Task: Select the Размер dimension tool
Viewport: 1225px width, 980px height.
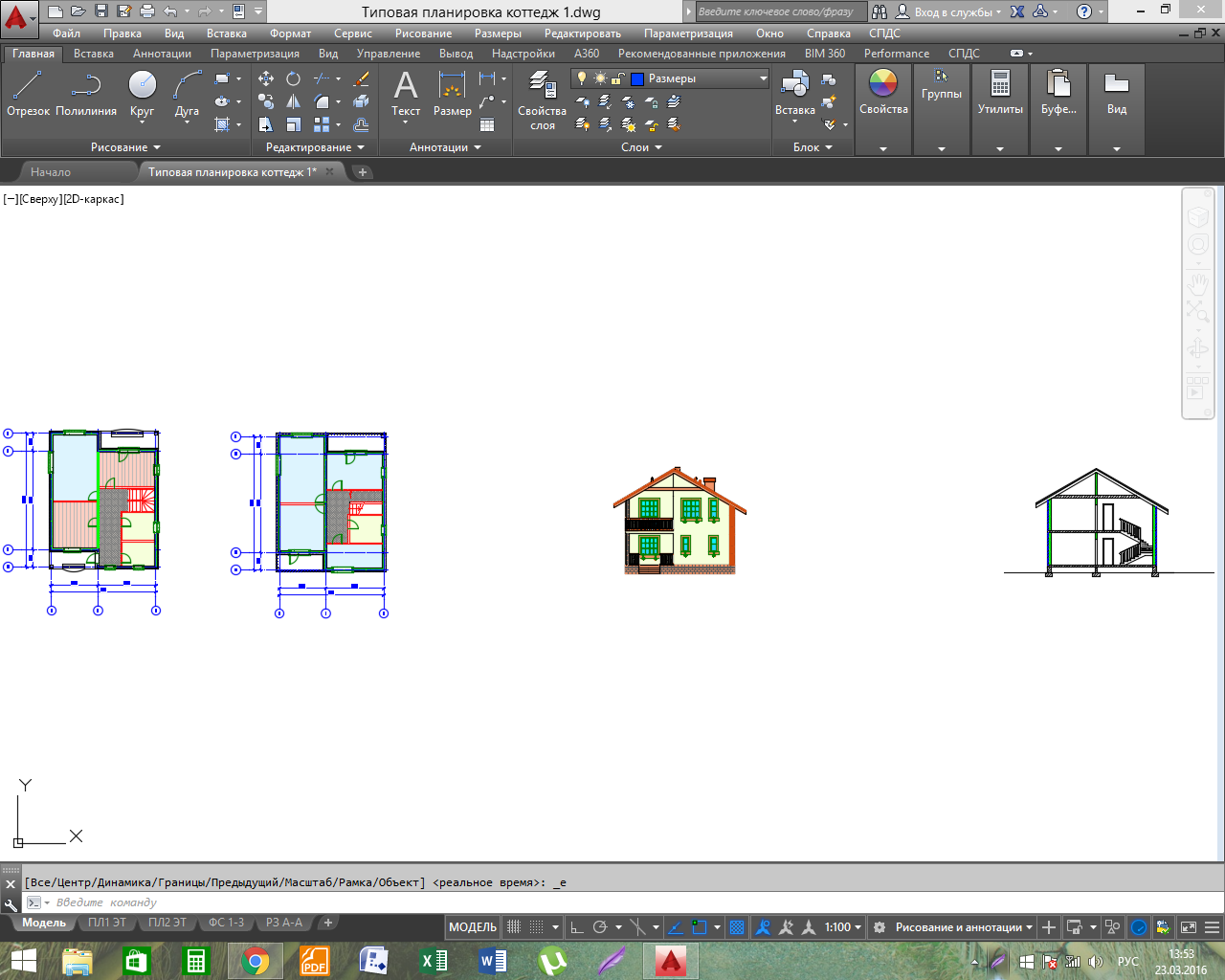Action: [x=452, y=93]
